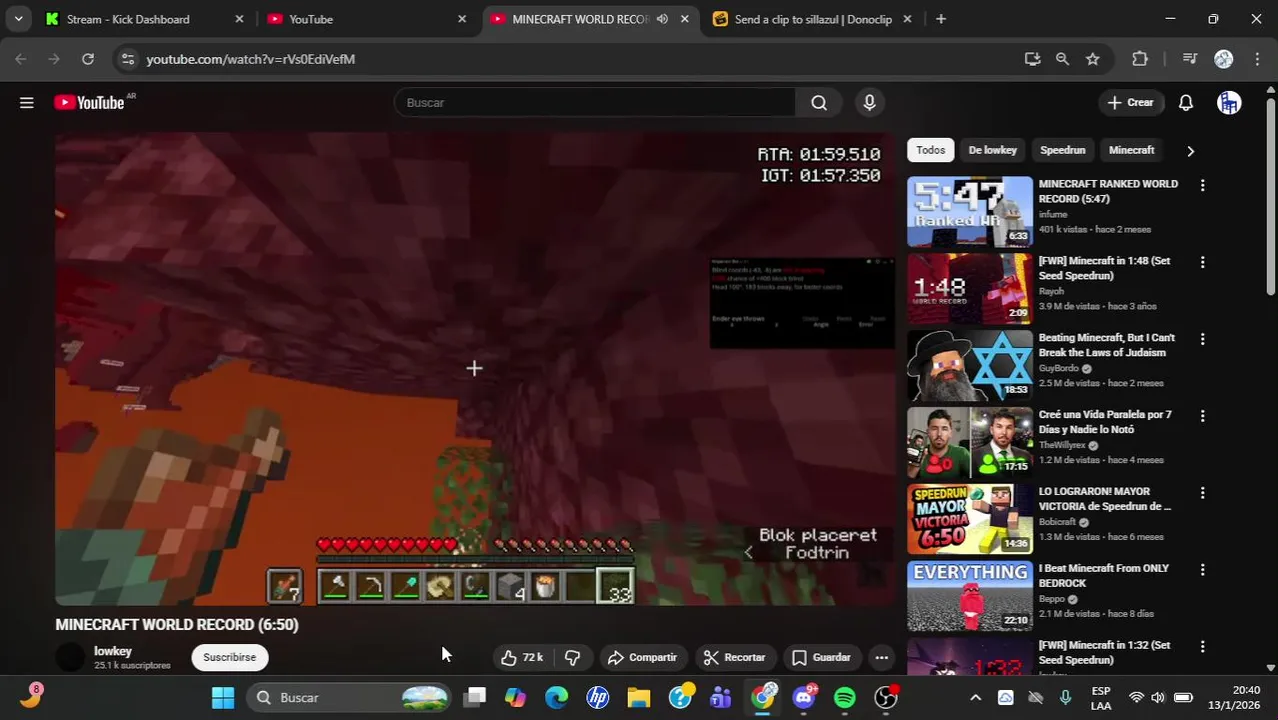Open the zoom indicator in address bar

[1062, 59]
